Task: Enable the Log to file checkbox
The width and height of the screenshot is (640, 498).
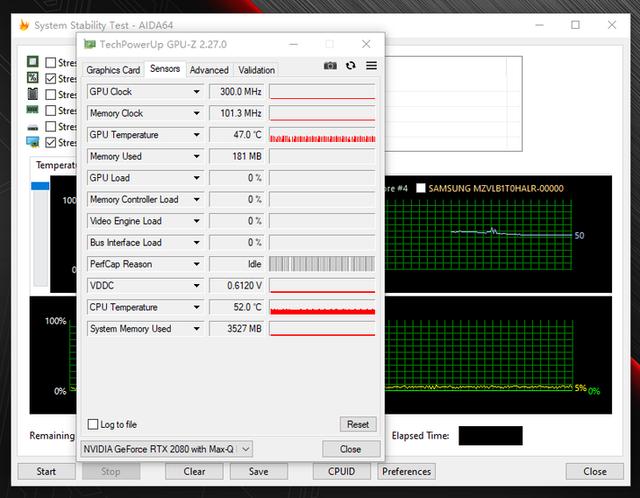Action: tap(93, 425)
